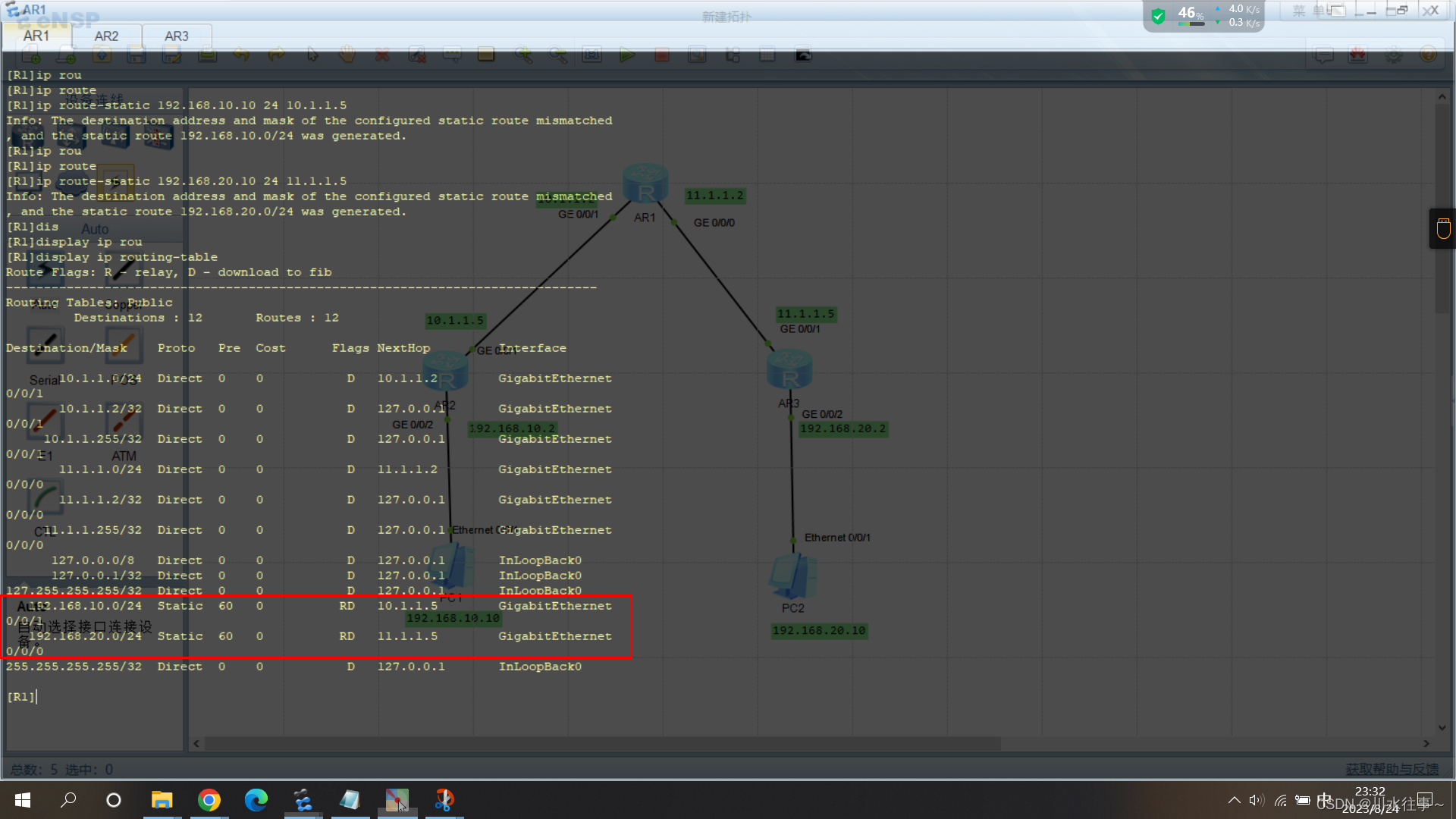Screen dimensions: 1456x819
Task: Click the AR1 tab
Action: [x=36, y=36]
